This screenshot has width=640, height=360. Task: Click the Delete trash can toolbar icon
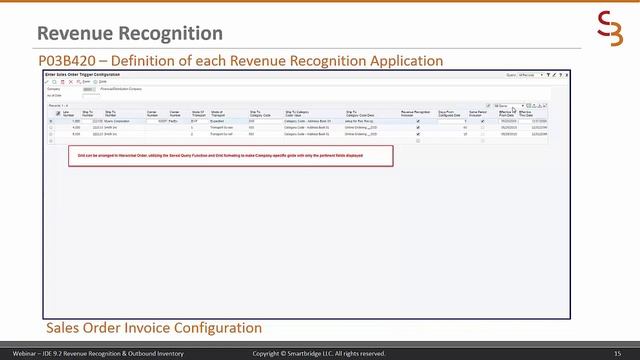(62, 82)
